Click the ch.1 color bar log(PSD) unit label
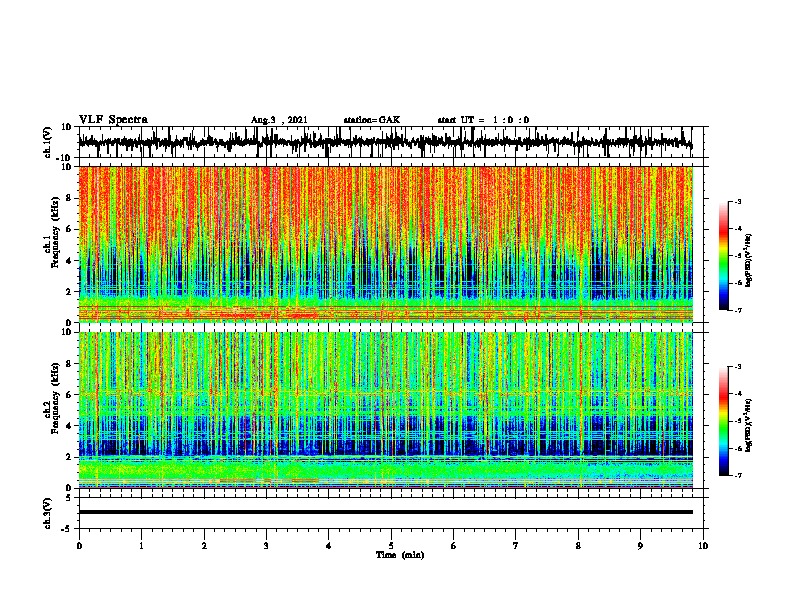 [x=749, y=261]
